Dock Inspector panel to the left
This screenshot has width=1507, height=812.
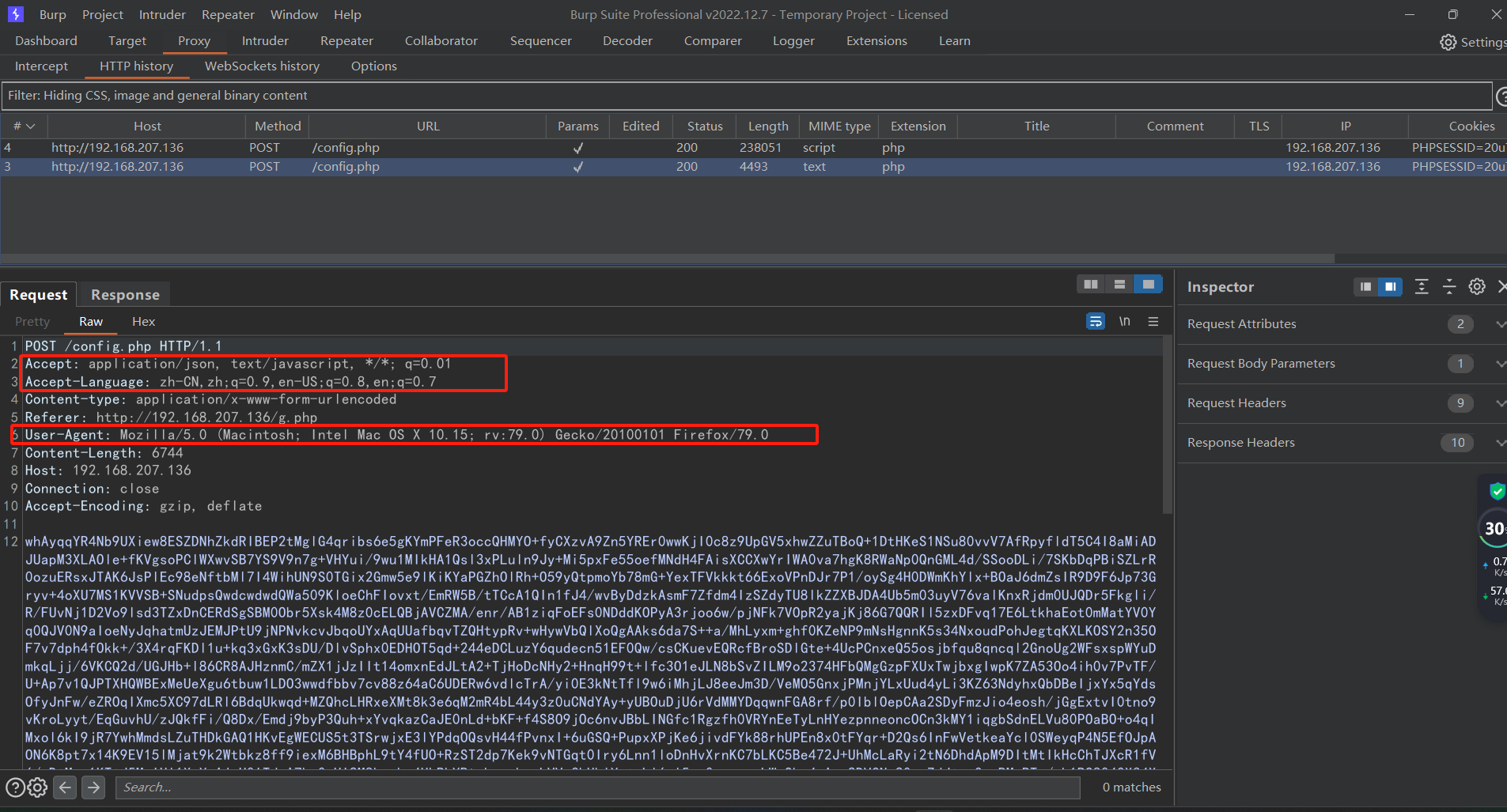1365,286
